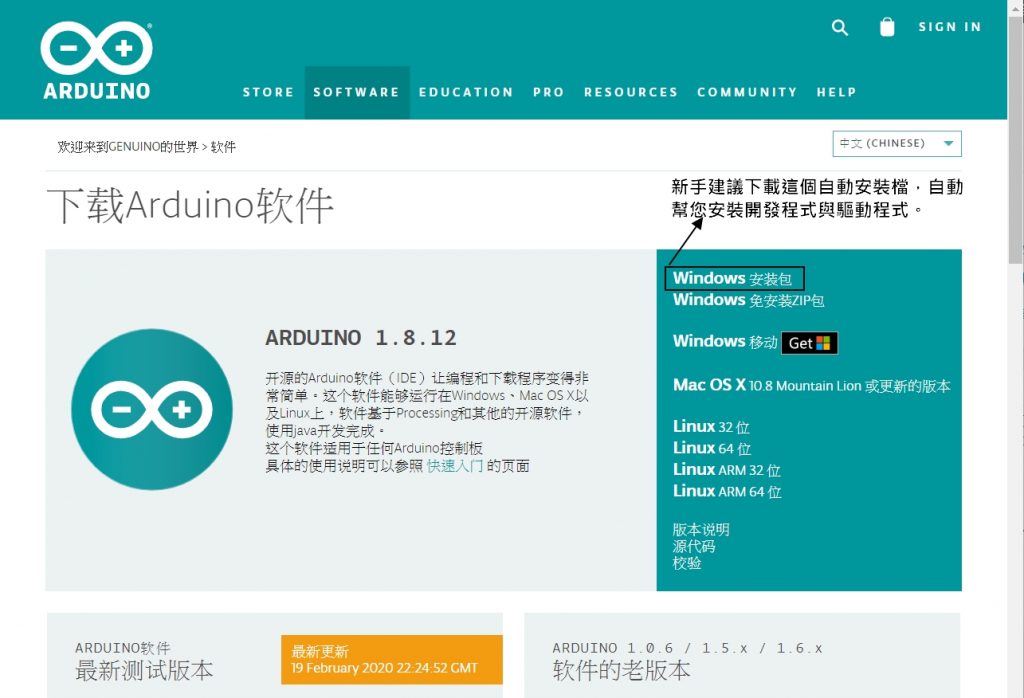Download Mac OS X version
The image size is (1024, 698).
point(811,386)
